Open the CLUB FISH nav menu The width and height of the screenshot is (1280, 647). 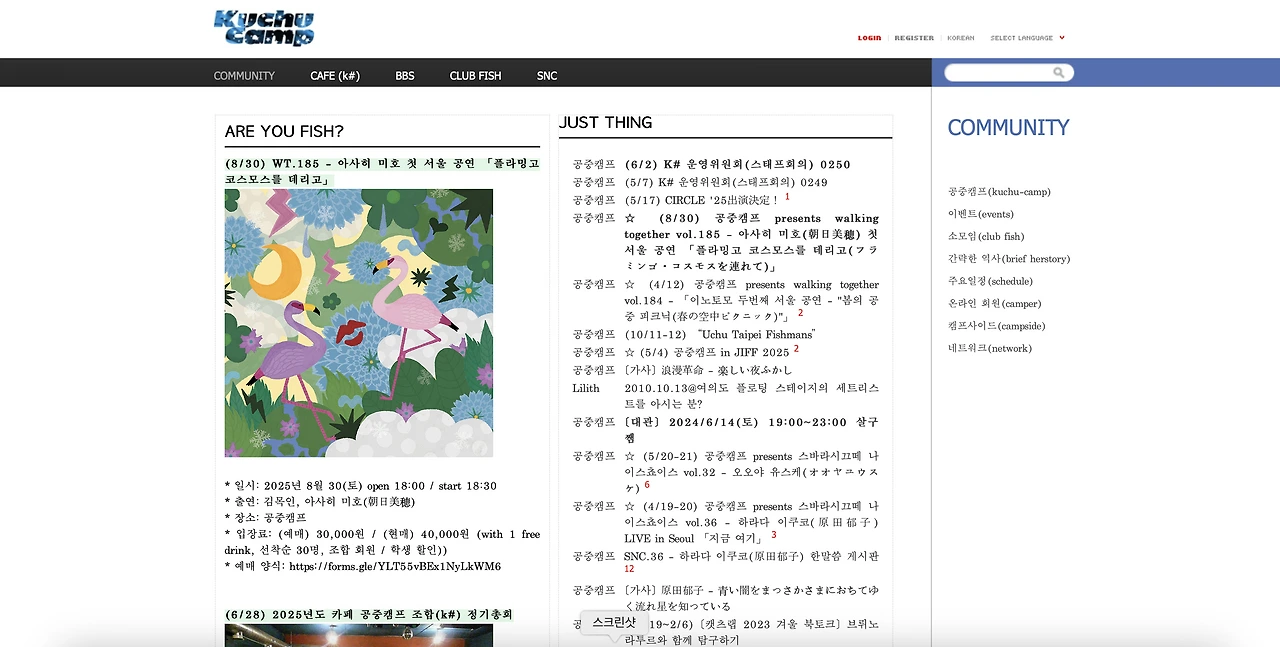click(x=475, y=76)
